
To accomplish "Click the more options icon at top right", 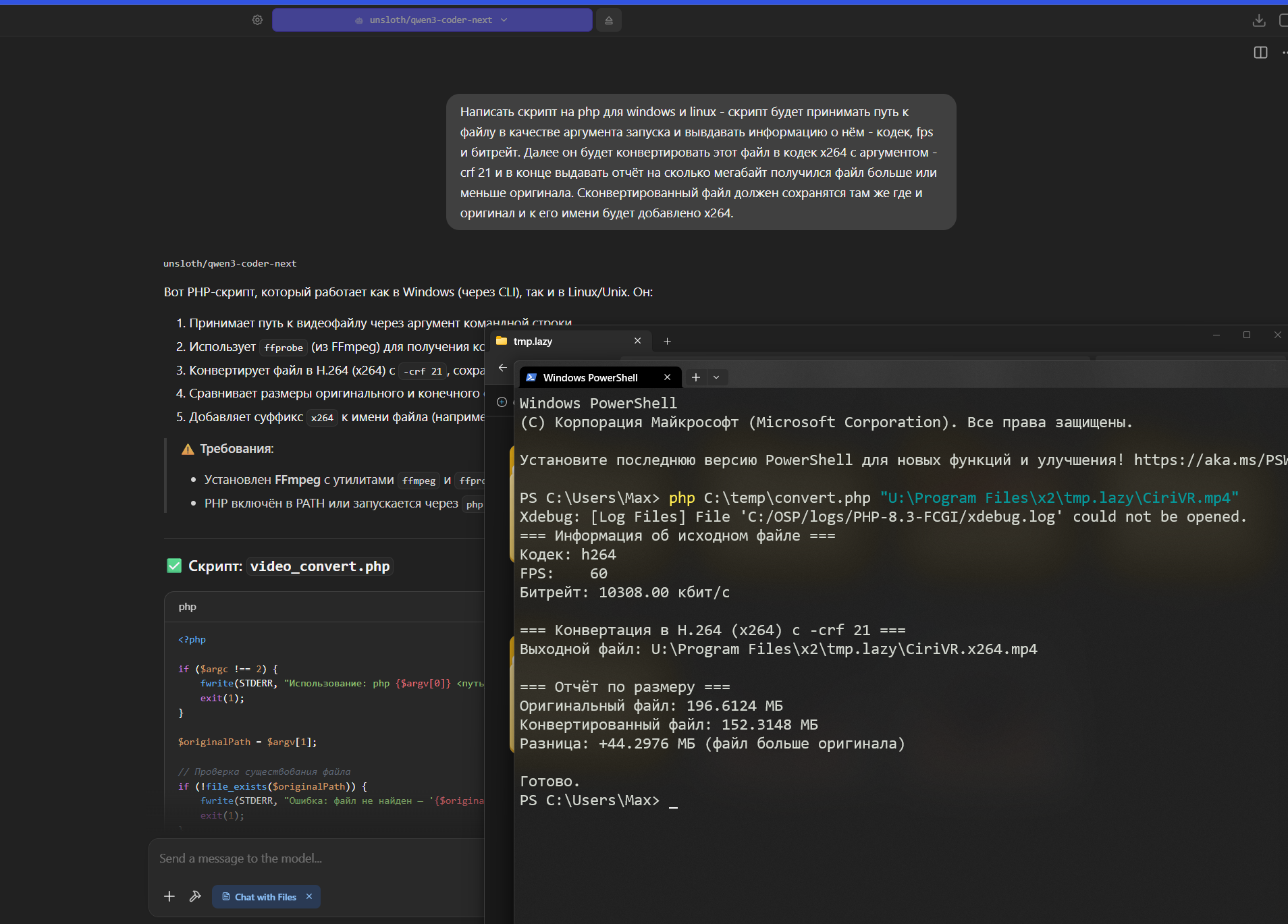I will tap(1284, 53).
